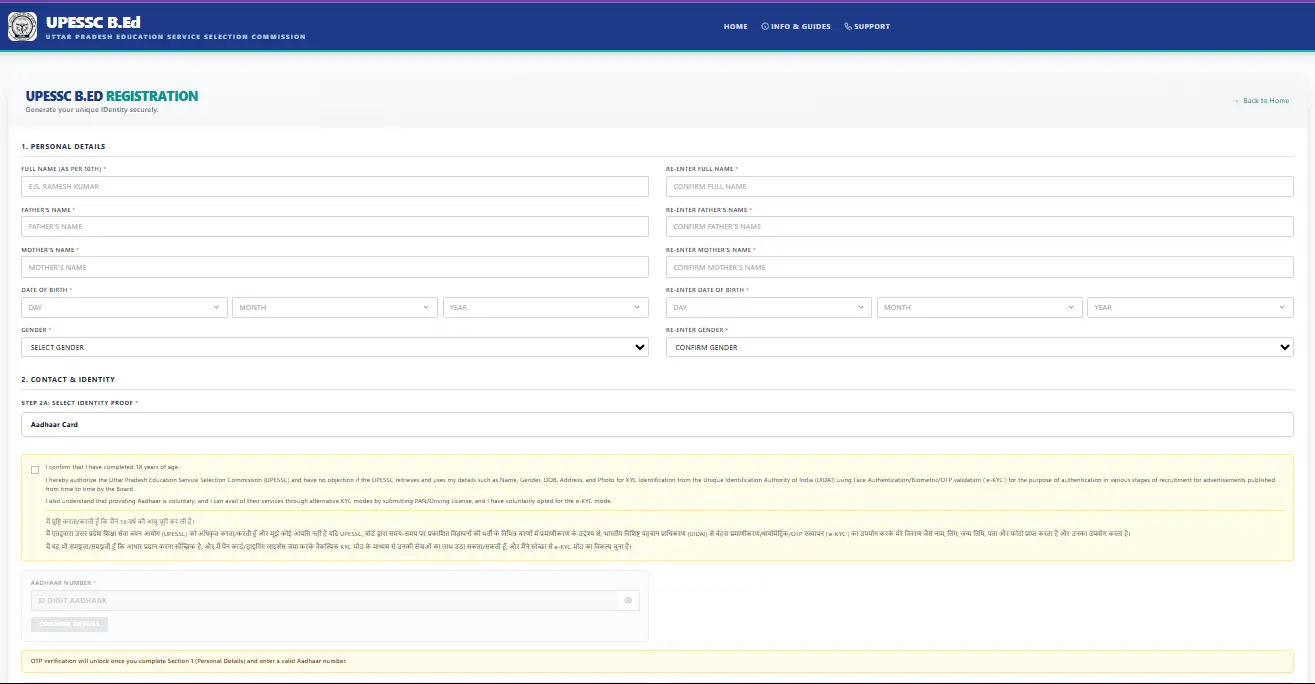
Task: Tick the 18 years age confirmation checkbox
Action: pyautogui.click(x=35, y=469)
